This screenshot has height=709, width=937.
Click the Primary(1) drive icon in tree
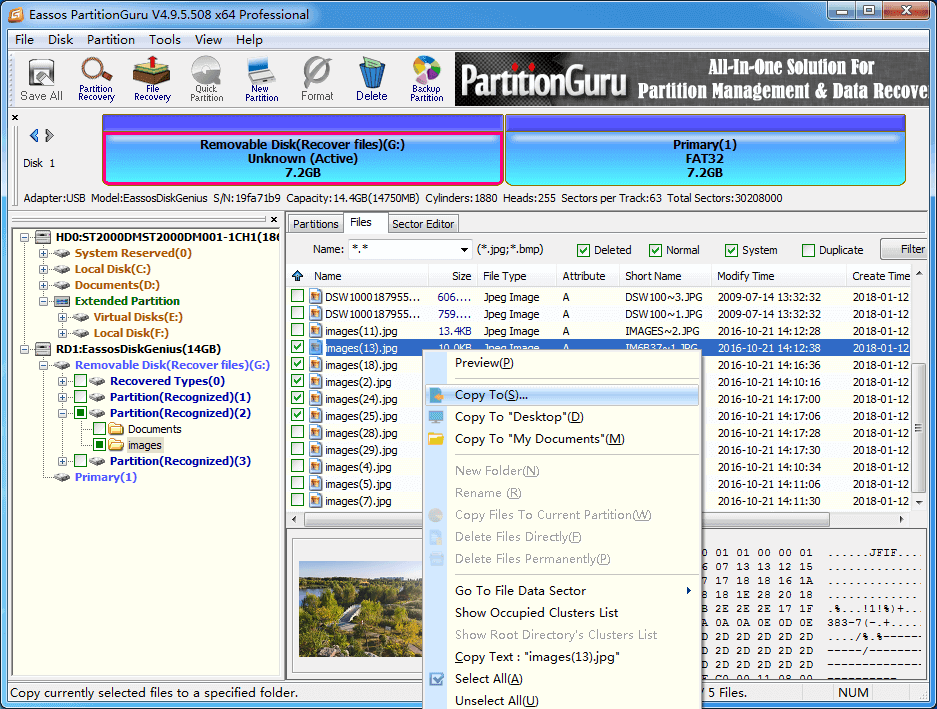pyautogui.click(x=62, y=477)
